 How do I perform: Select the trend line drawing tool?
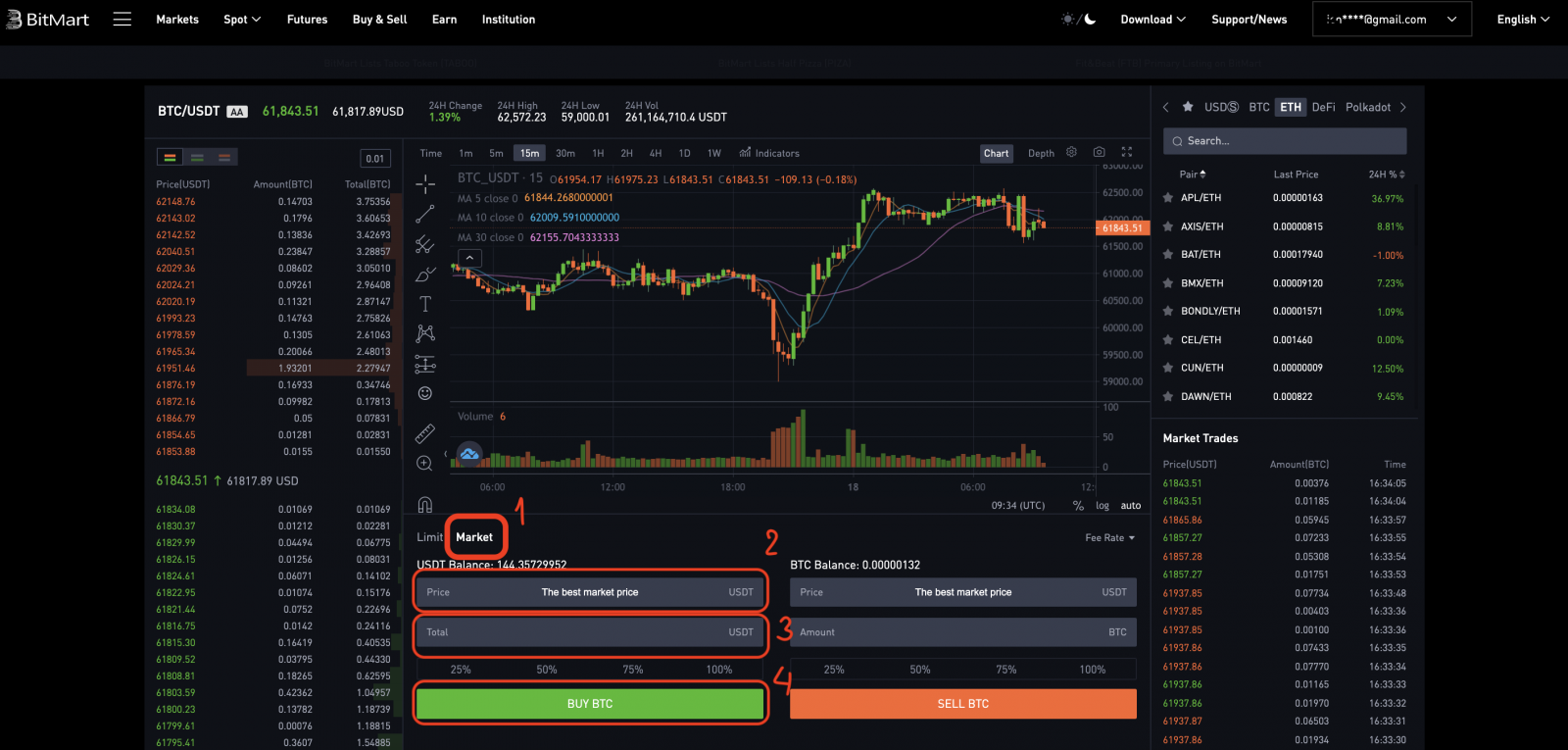point(425,214)
